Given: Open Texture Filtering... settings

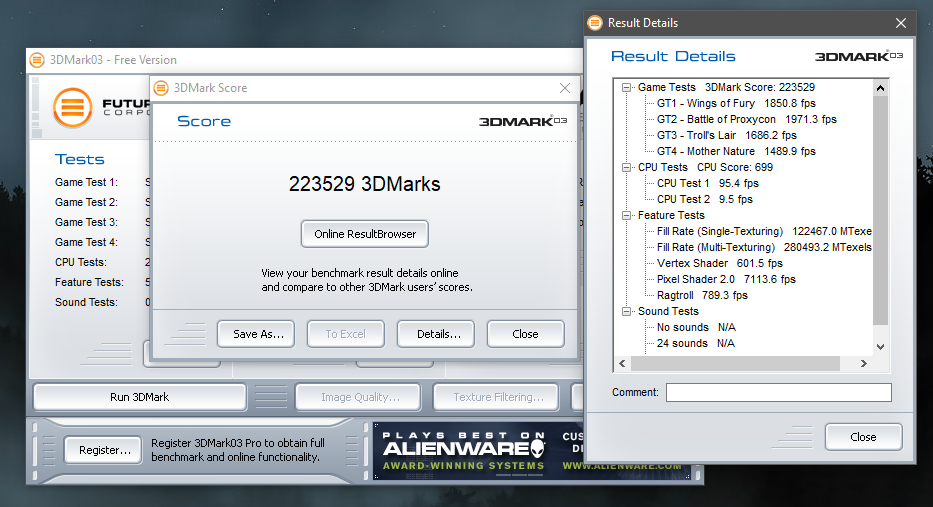Looking at the screenshot, I should coord(496,397).
